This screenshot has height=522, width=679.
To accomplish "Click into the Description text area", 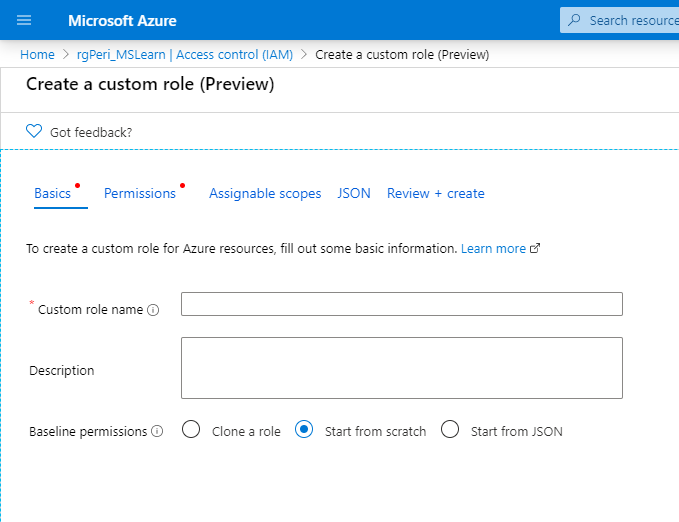I will point(401,368).
